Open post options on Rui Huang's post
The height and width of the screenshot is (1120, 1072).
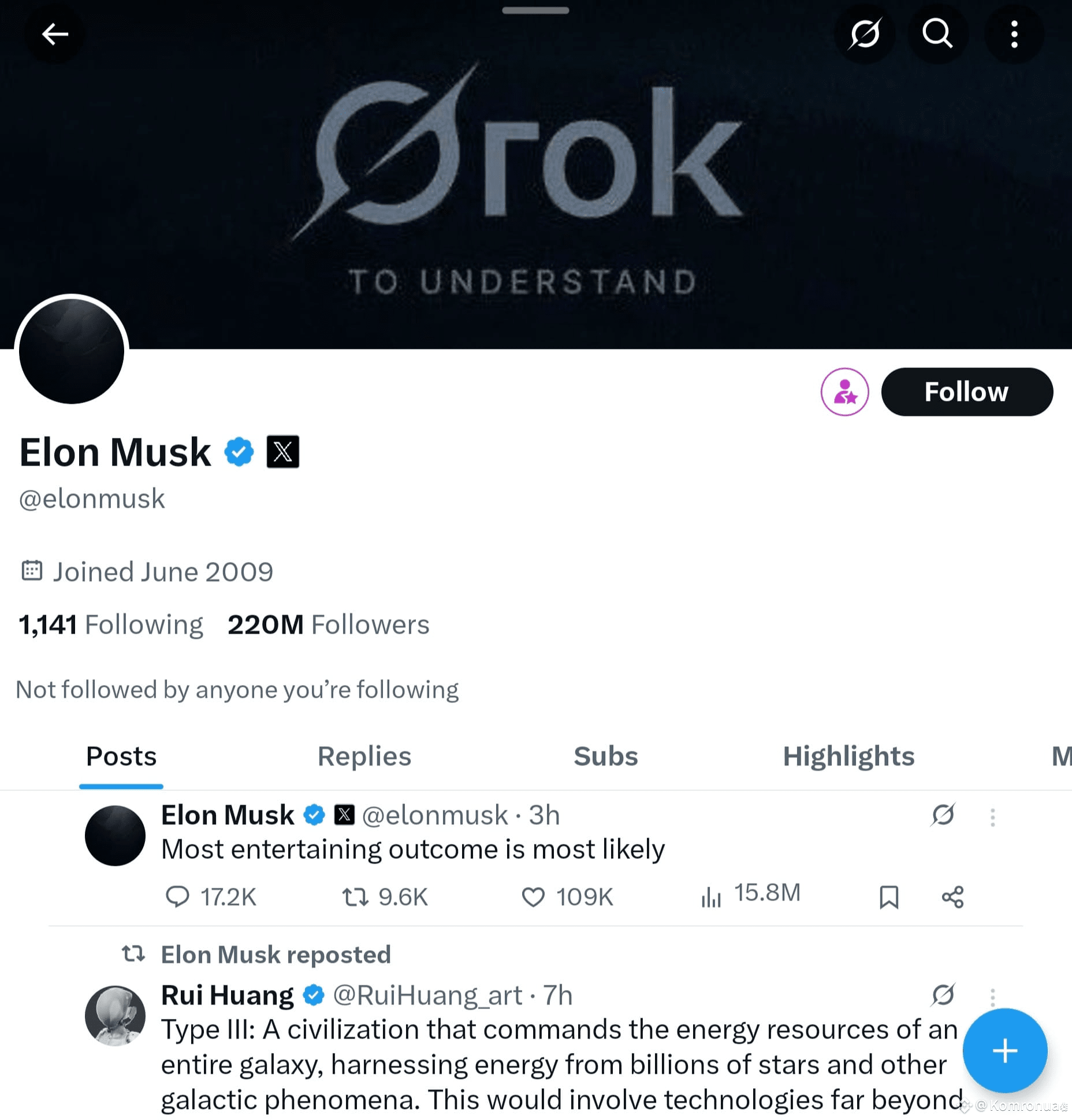[x=992, y=996]
